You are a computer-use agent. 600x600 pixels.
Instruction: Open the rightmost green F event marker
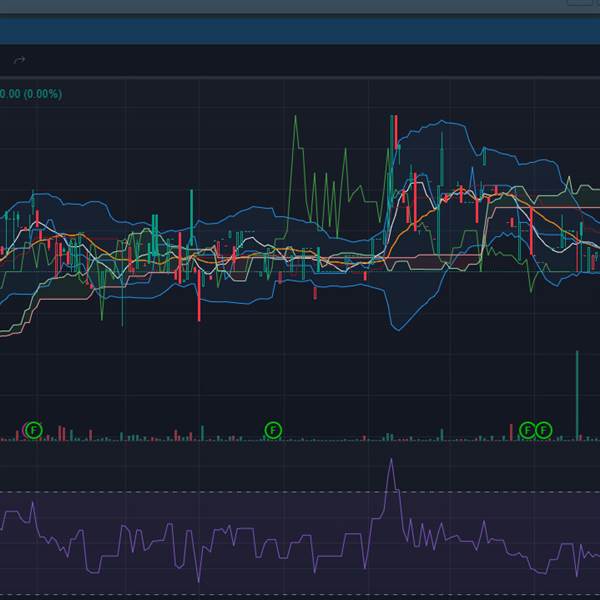click(543, 430)
